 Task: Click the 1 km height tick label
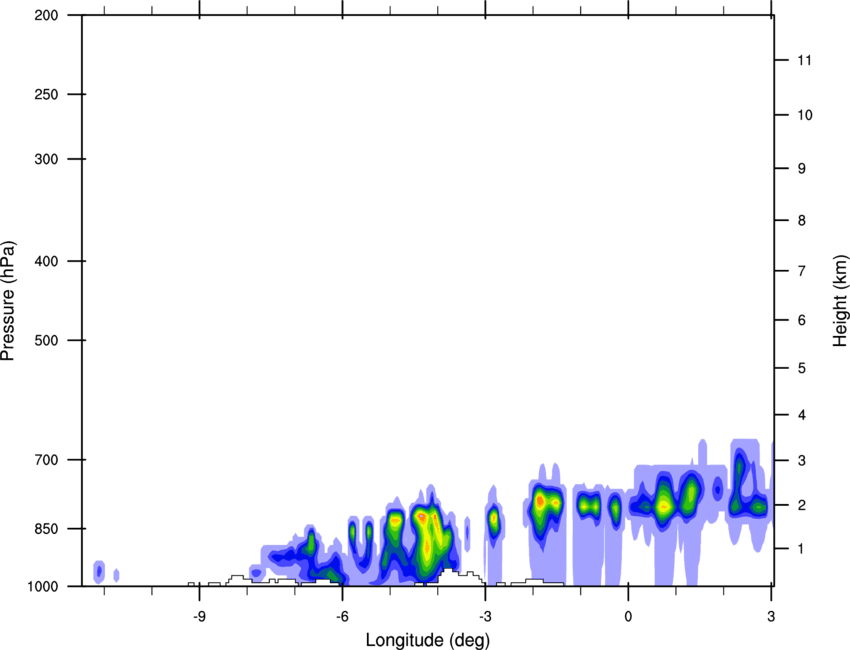tap(801, 549)
